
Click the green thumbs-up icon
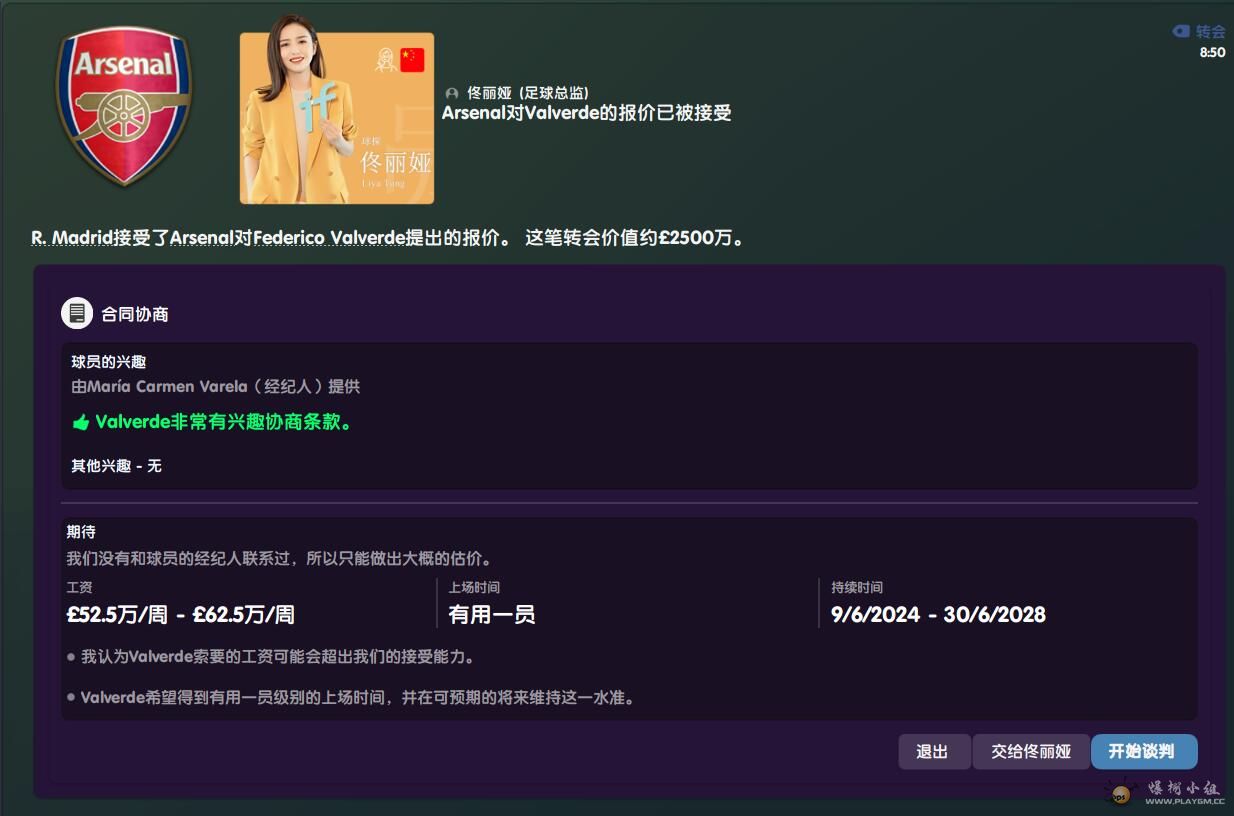tap(81, 423)
